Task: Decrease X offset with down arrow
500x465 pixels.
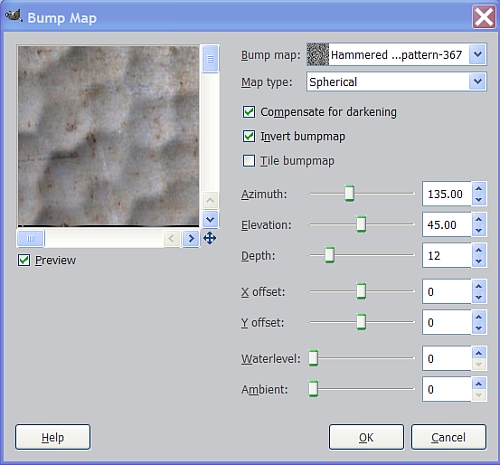Action: point(479,297)
